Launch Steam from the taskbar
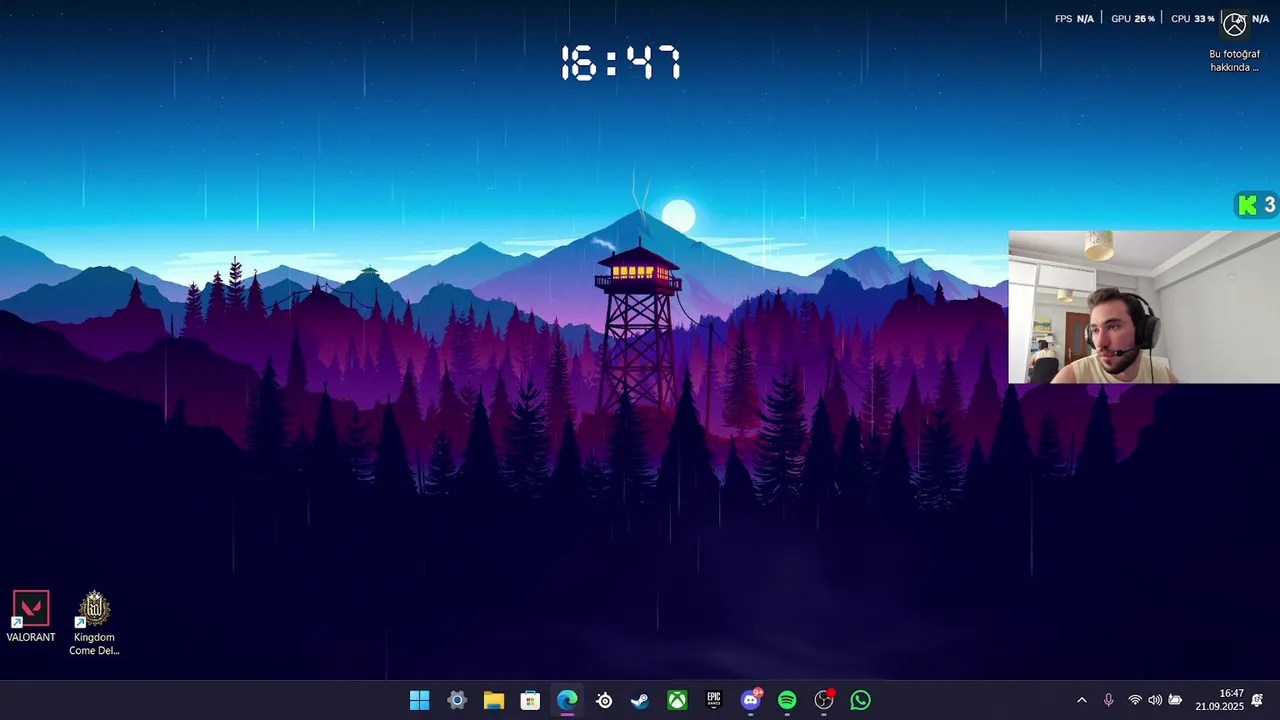 point(640,700)
